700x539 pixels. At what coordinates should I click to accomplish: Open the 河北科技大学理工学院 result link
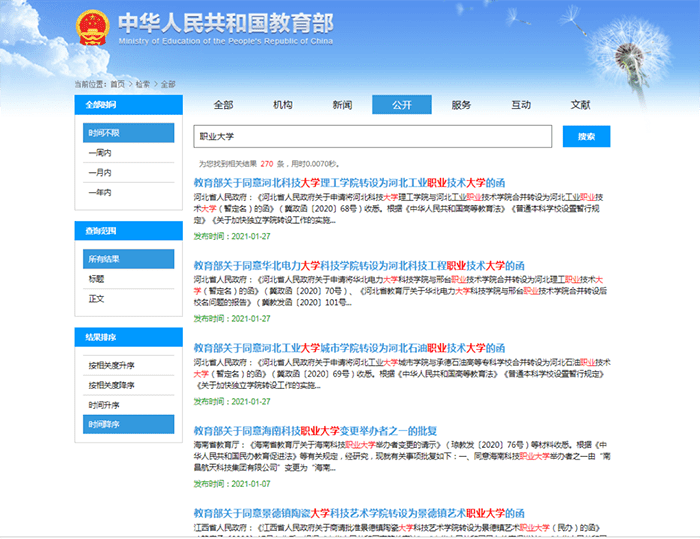(x=349, y=182)
